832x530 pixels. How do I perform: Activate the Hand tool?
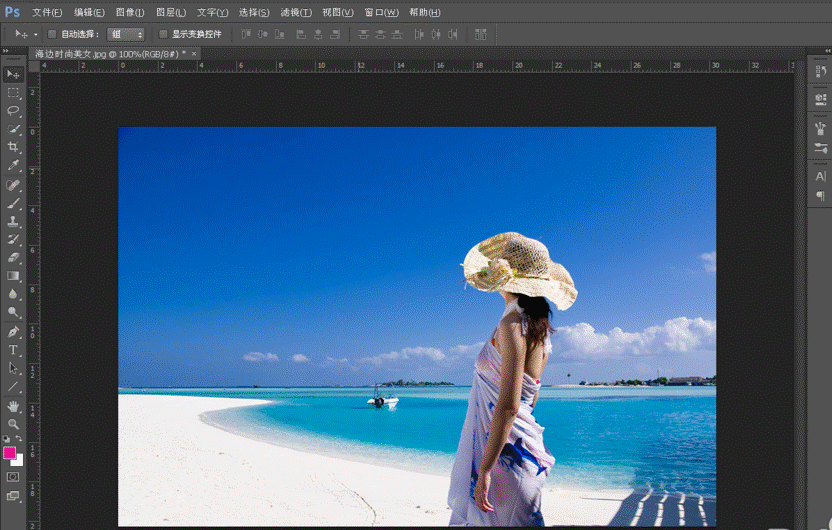[14, 406]
